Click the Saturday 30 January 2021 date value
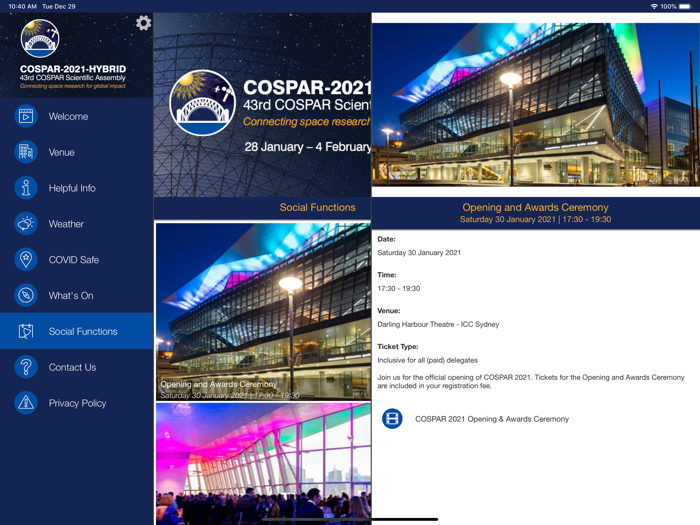 pos(419,253)
